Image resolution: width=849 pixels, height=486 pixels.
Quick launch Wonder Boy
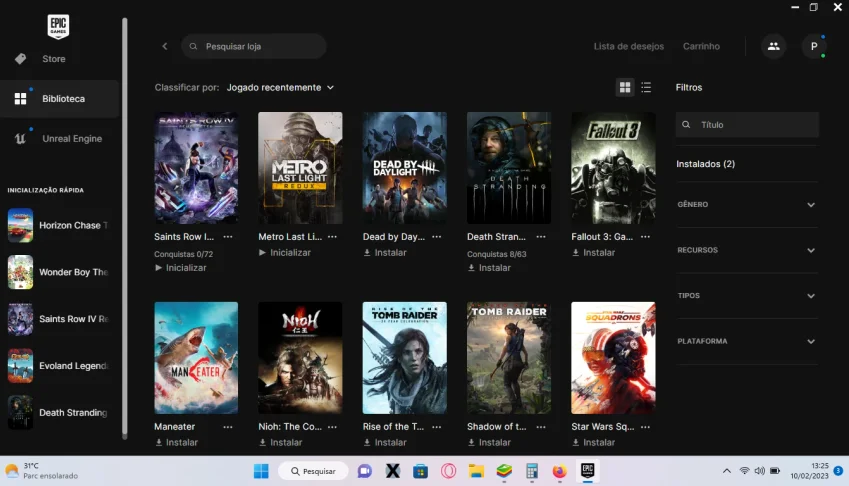[x=58, y=272]
